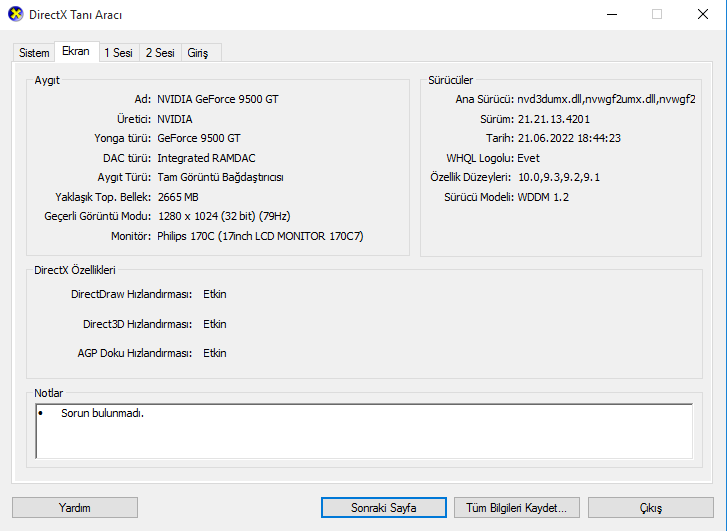Click the 'Geçerli Görüntü Modu:' label

pos(98,216)
